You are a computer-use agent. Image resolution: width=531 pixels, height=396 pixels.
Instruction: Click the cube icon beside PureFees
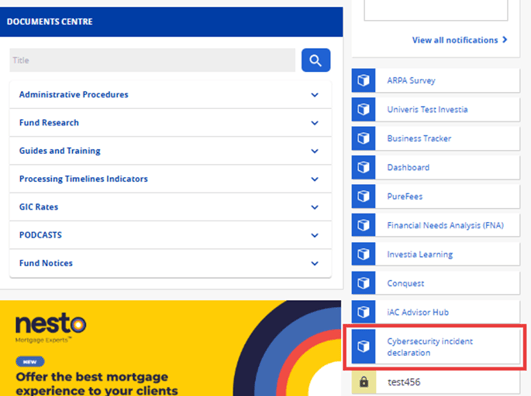click(363, 196)
